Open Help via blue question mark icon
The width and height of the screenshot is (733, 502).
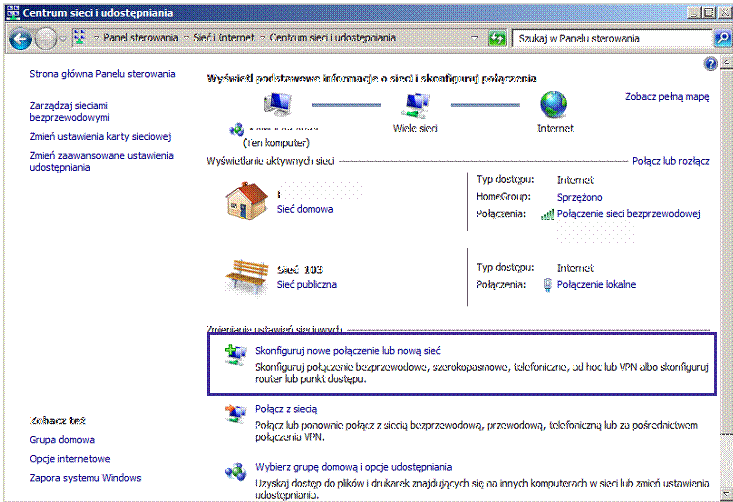pos(711,64)
